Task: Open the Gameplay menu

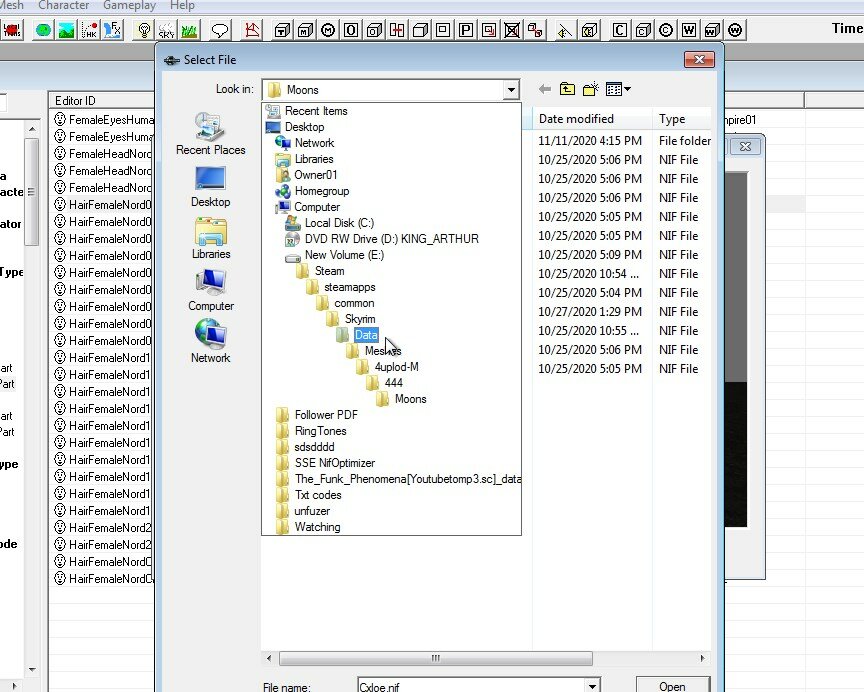Action: (129, 6)
